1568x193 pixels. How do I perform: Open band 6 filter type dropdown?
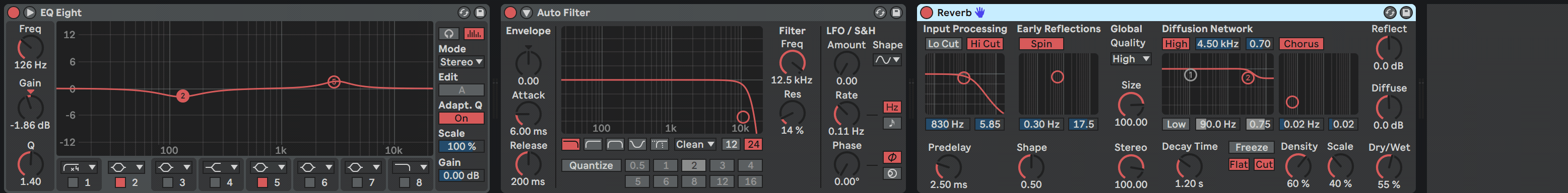tap(316, 167)
